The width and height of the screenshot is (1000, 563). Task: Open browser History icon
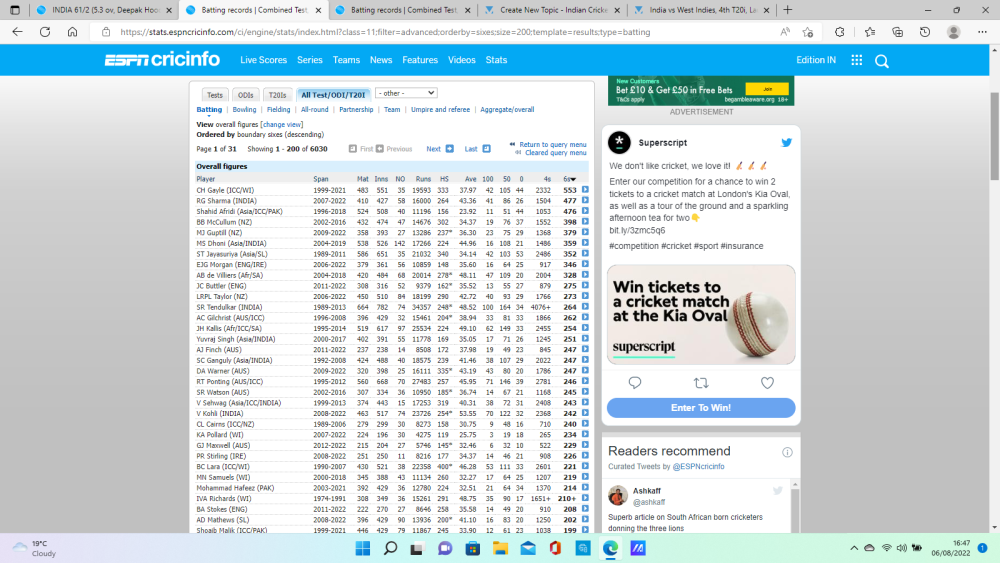[x=925, y=32]
